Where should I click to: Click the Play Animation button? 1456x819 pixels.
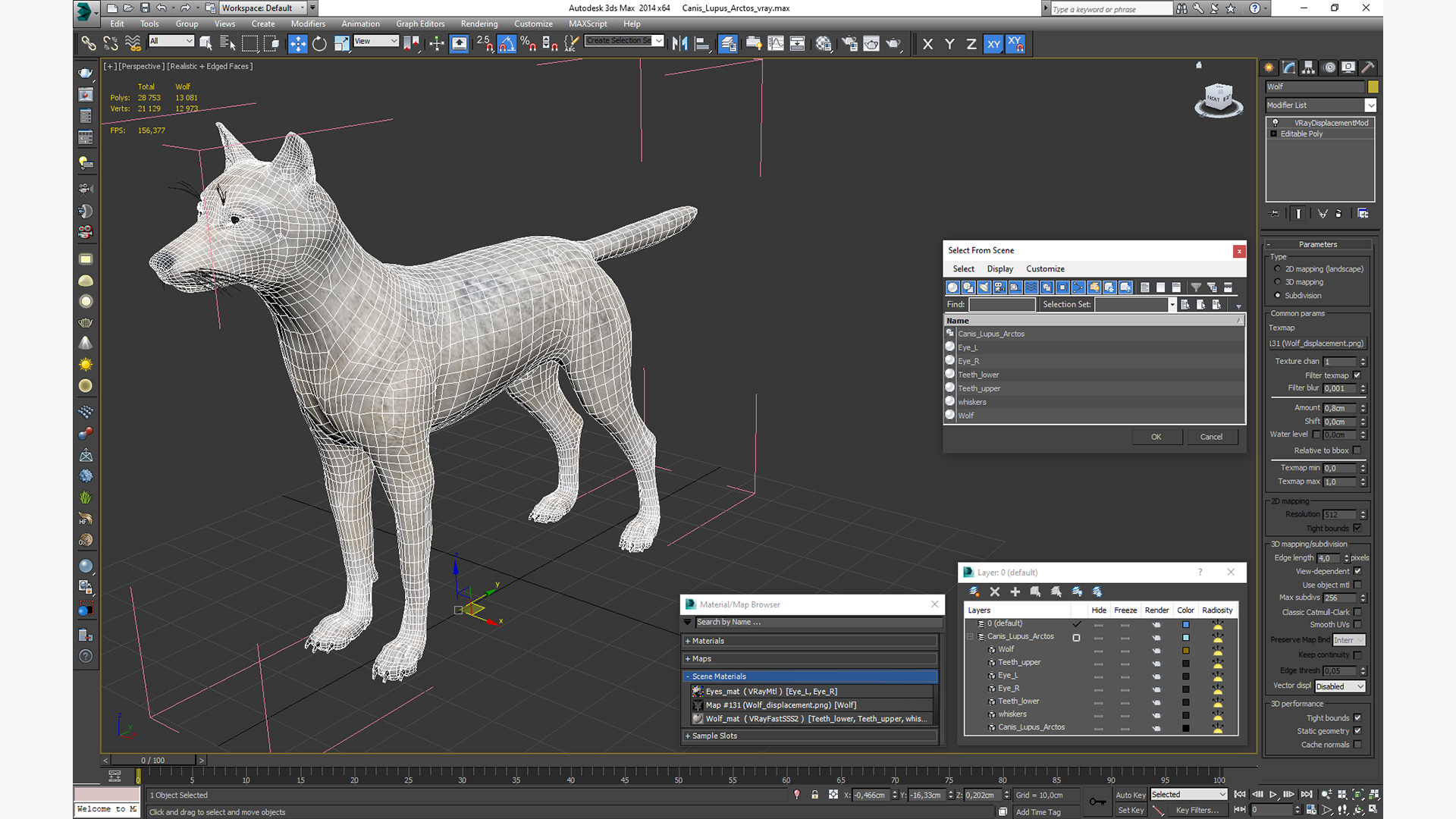1273,794
